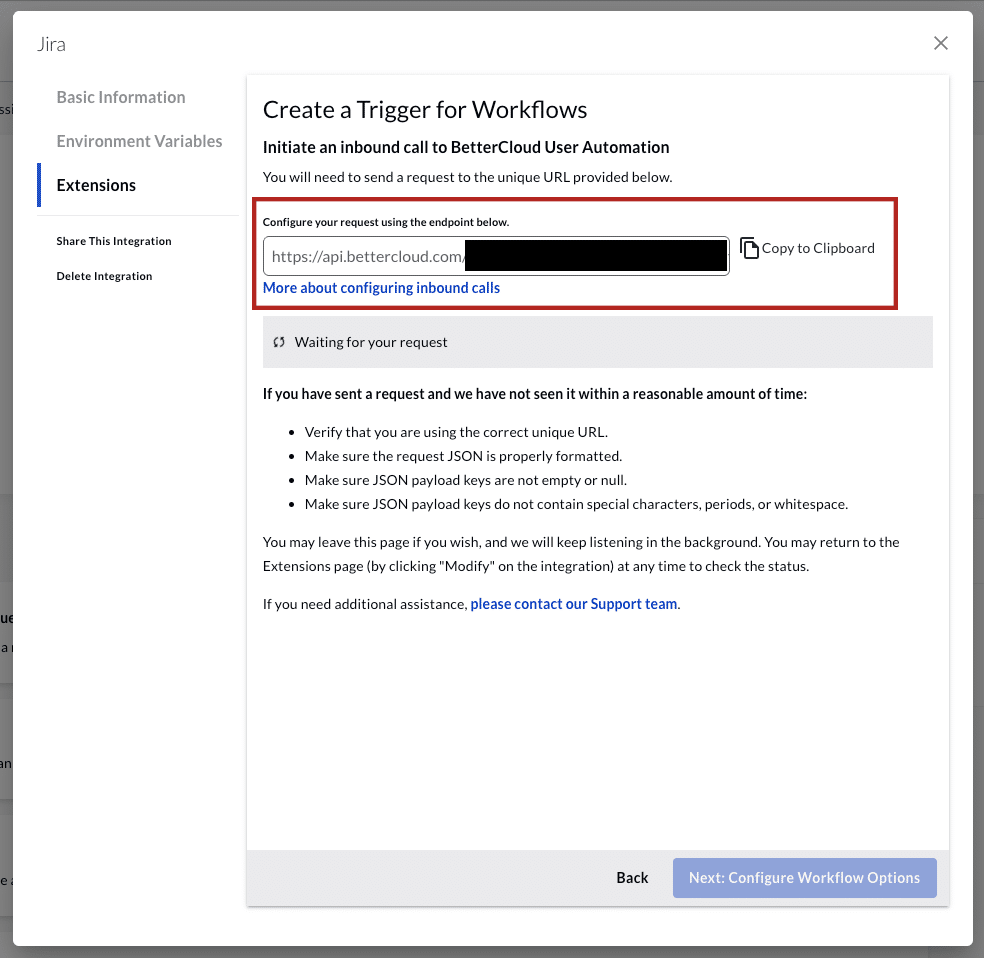The width and height of the screenshot is (984, 958).
Task: Click the Support team contact link
Action: [573, 603]
